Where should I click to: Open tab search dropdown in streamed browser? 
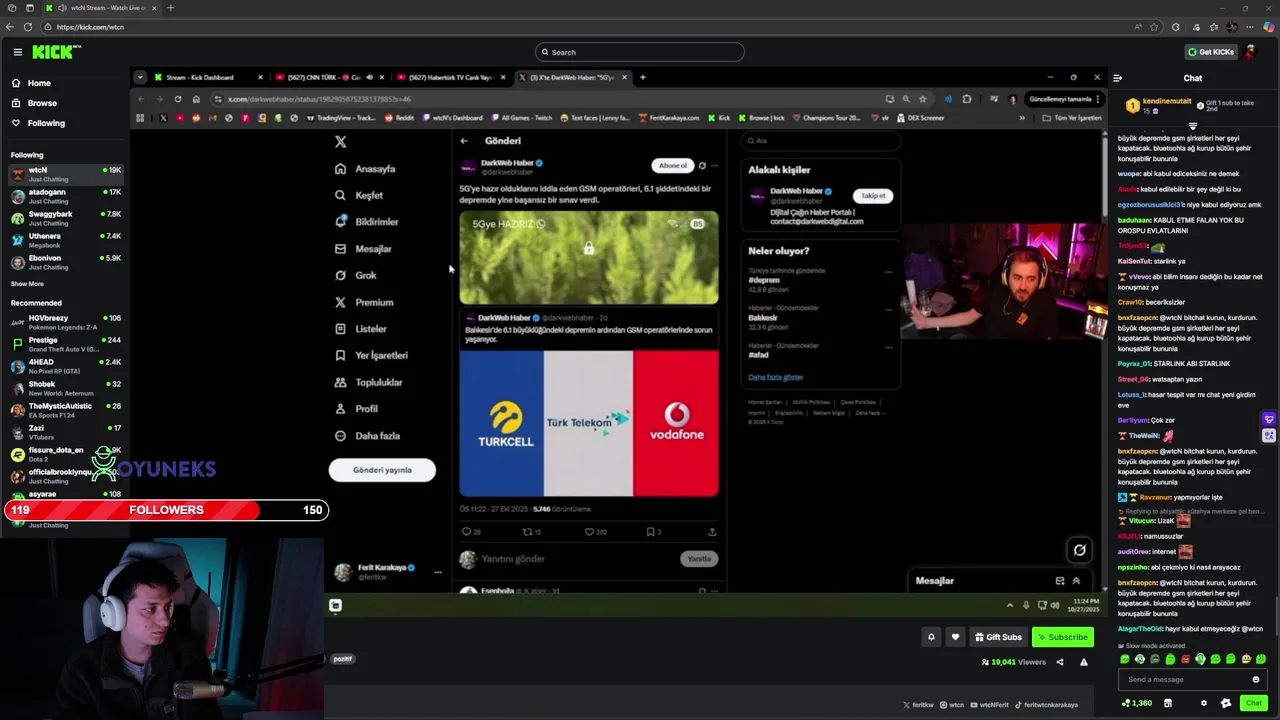(x=140, y=77)
